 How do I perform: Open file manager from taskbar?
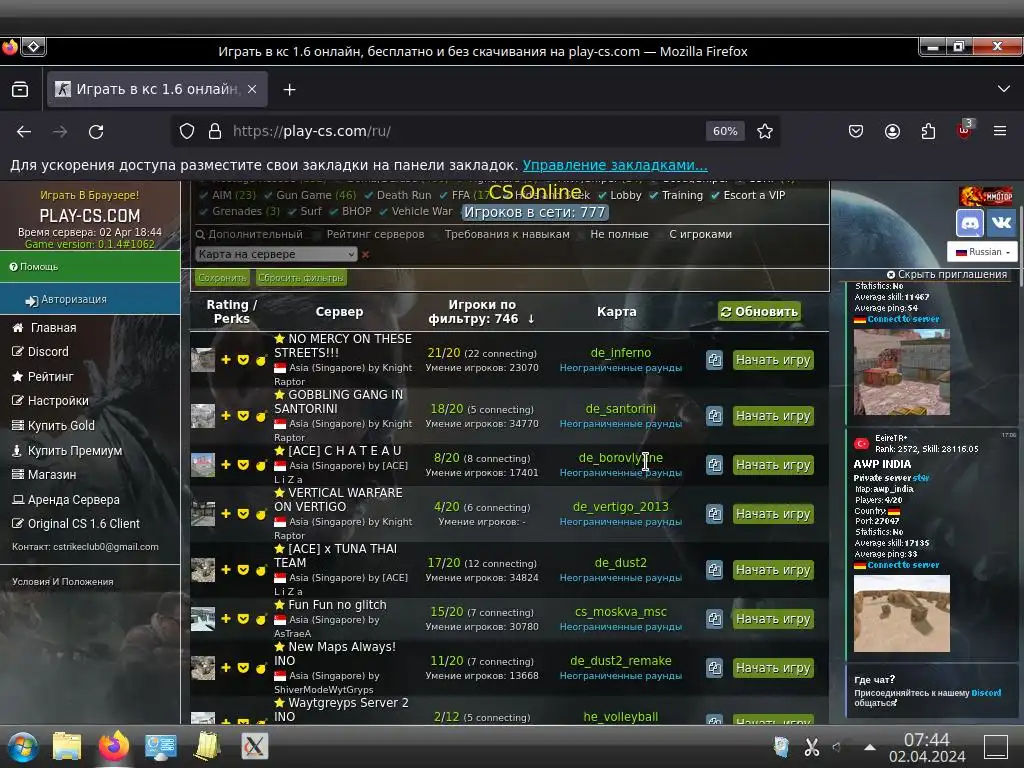[67, 746]
